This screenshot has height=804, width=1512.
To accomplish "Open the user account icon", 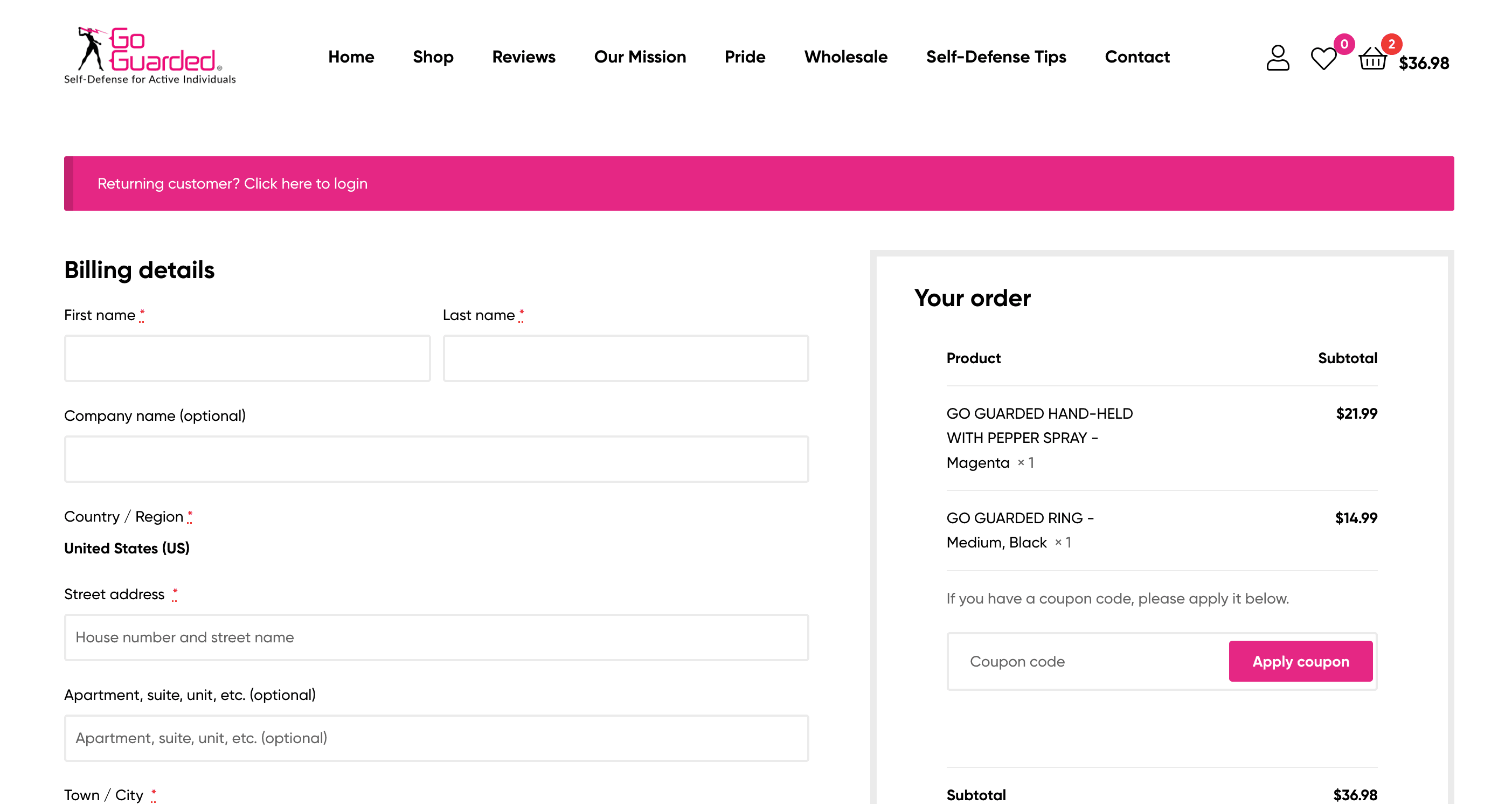I will (x=1277, y=58).
